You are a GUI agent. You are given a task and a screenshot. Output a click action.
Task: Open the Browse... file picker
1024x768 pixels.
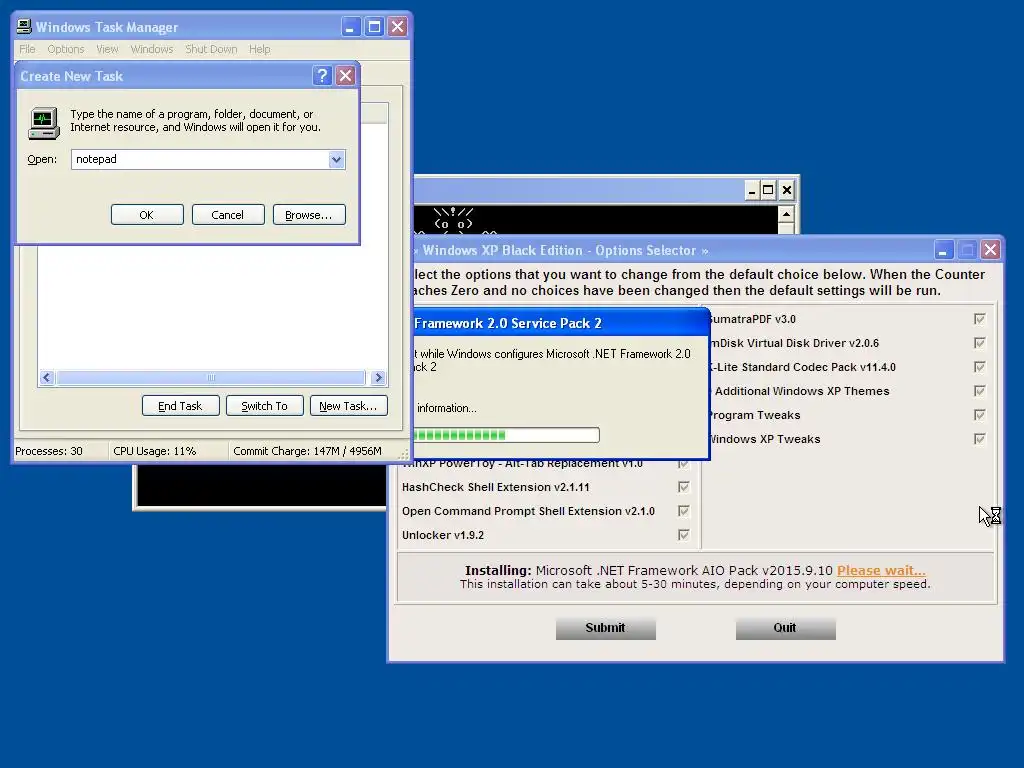pos(309,215)
